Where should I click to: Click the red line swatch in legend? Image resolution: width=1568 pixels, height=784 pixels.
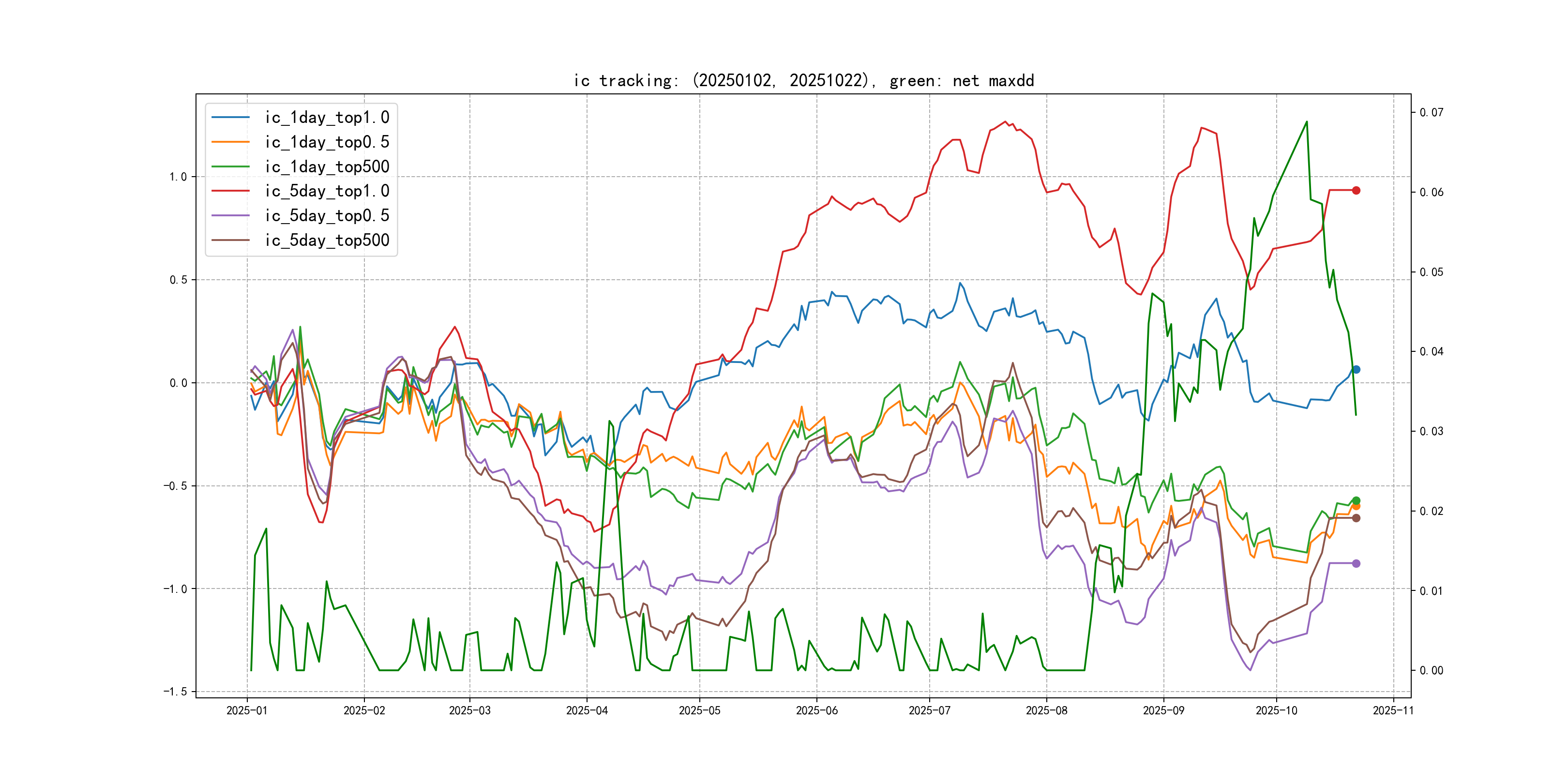(231, 191)
